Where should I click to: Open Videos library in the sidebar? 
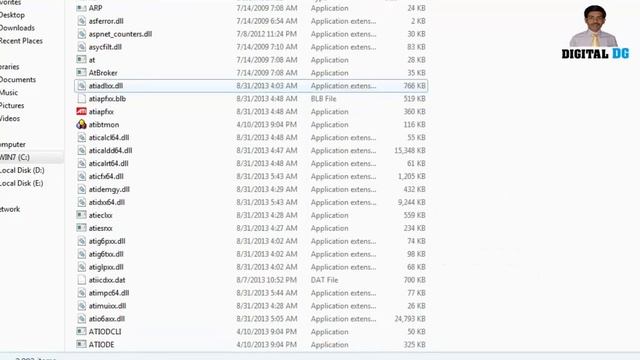[10, 118]
